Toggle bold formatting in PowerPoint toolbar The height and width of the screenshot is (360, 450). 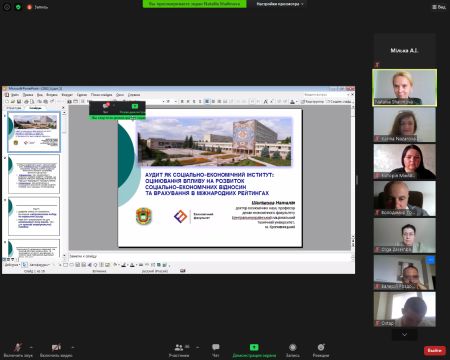click(182, 101)
